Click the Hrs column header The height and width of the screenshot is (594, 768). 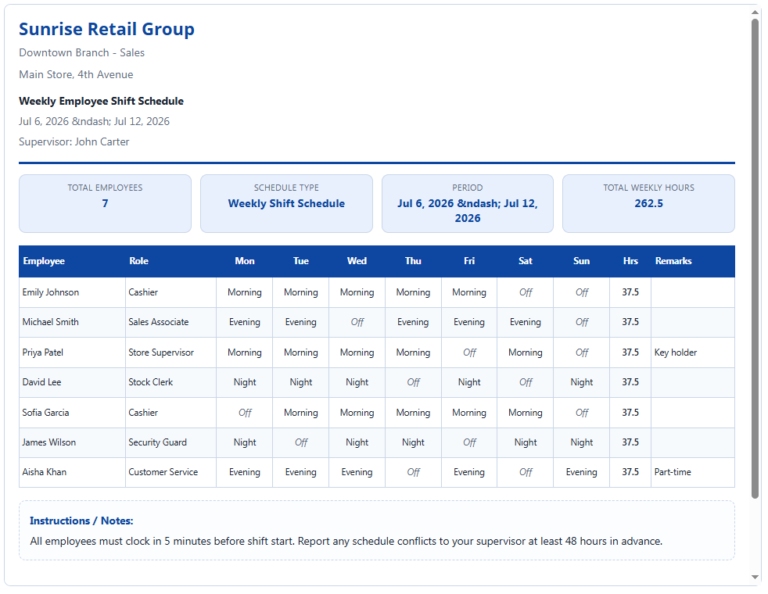point(630,261)
